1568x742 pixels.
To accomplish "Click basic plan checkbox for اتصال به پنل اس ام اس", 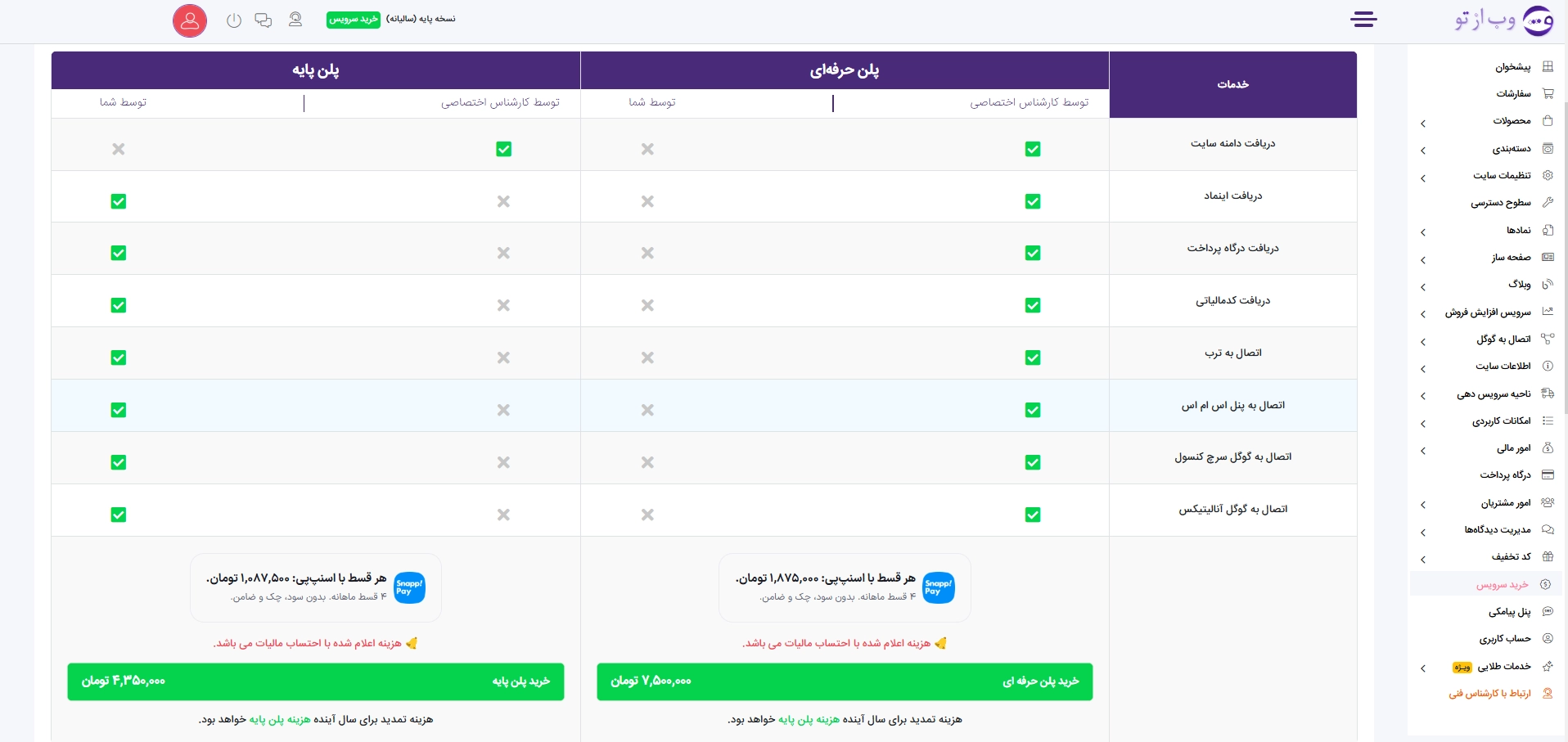I will (119, 410).
